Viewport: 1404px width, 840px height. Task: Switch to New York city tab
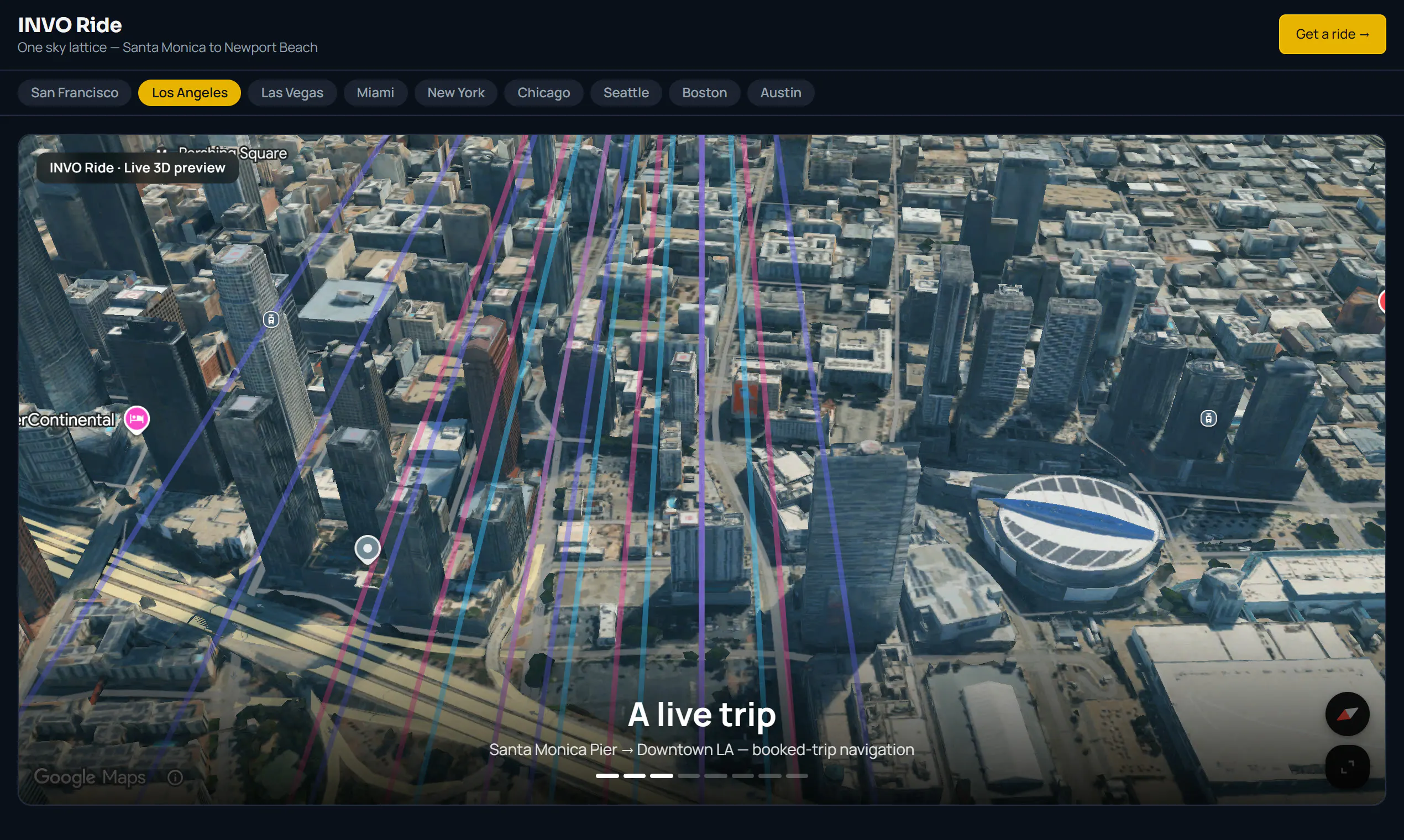click(x=455, y=93)
